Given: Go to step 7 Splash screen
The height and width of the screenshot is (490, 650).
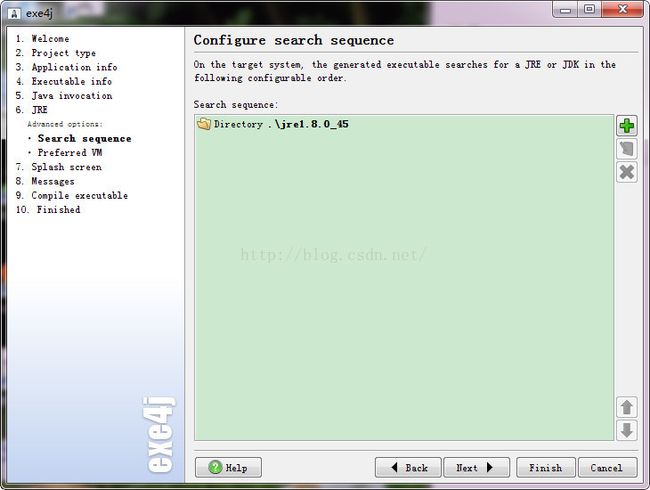Looking at the screenshot, I should pyautogui.click(x=58, y=167).
